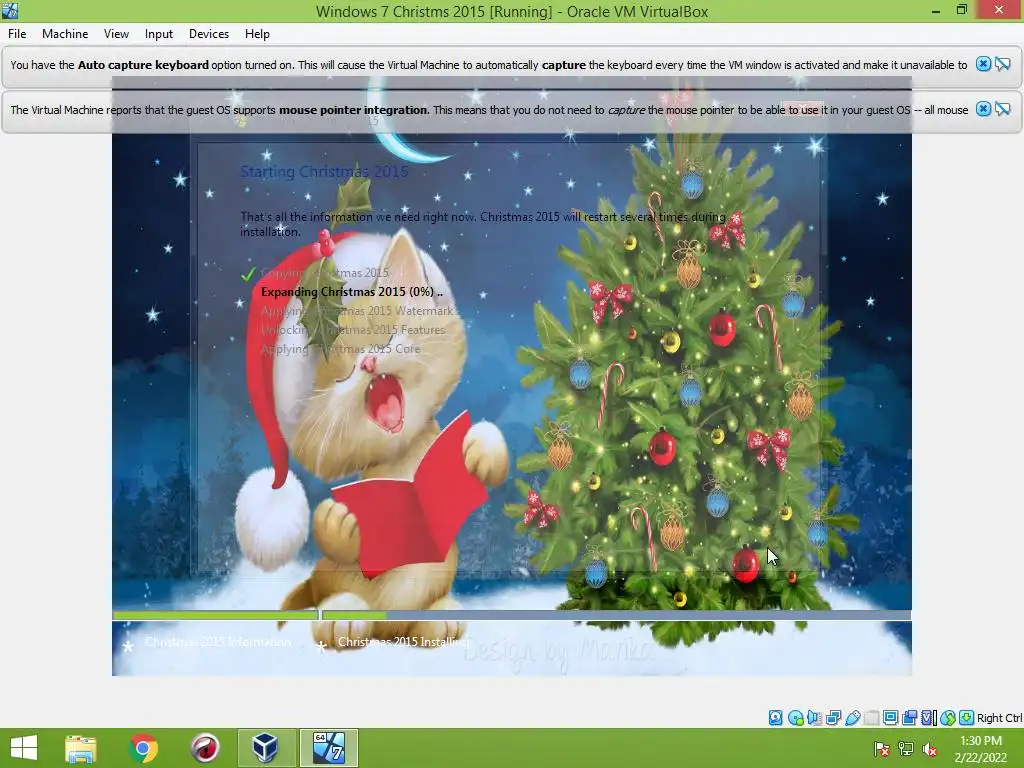The height and width of the screenshot is (768, 1024).
Task: Click the green checkmark beside Copying step
Action: 248,274
